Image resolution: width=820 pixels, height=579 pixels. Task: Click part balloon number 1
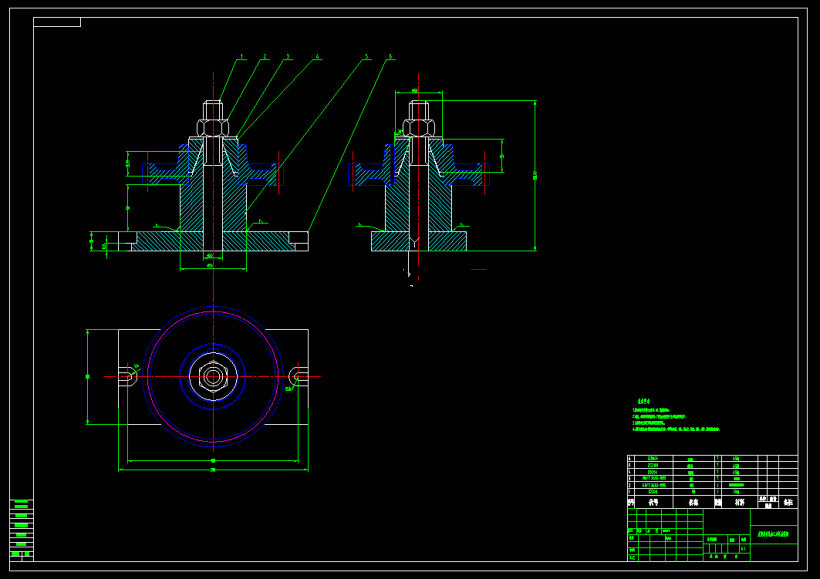[x=242, y=56]
